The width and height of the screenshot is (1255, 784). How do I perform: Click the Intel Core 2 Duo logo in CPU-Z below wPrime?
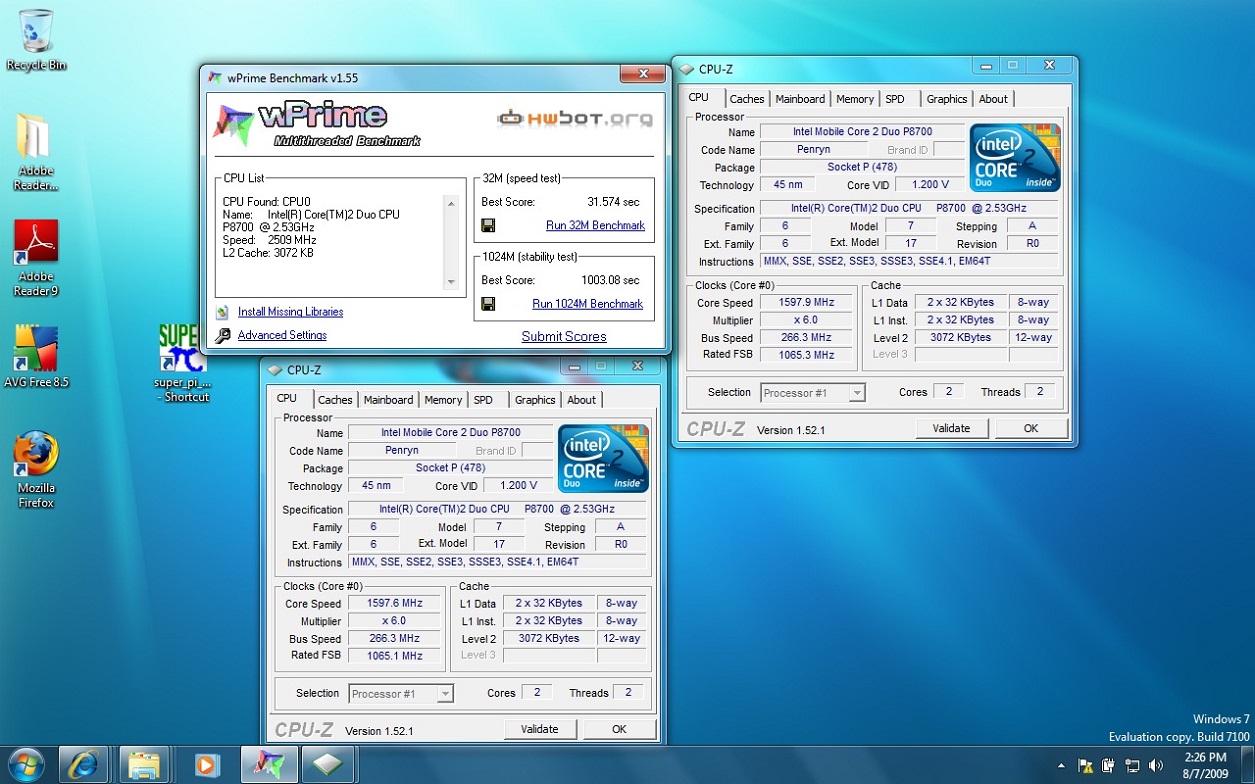pos(604,458)
